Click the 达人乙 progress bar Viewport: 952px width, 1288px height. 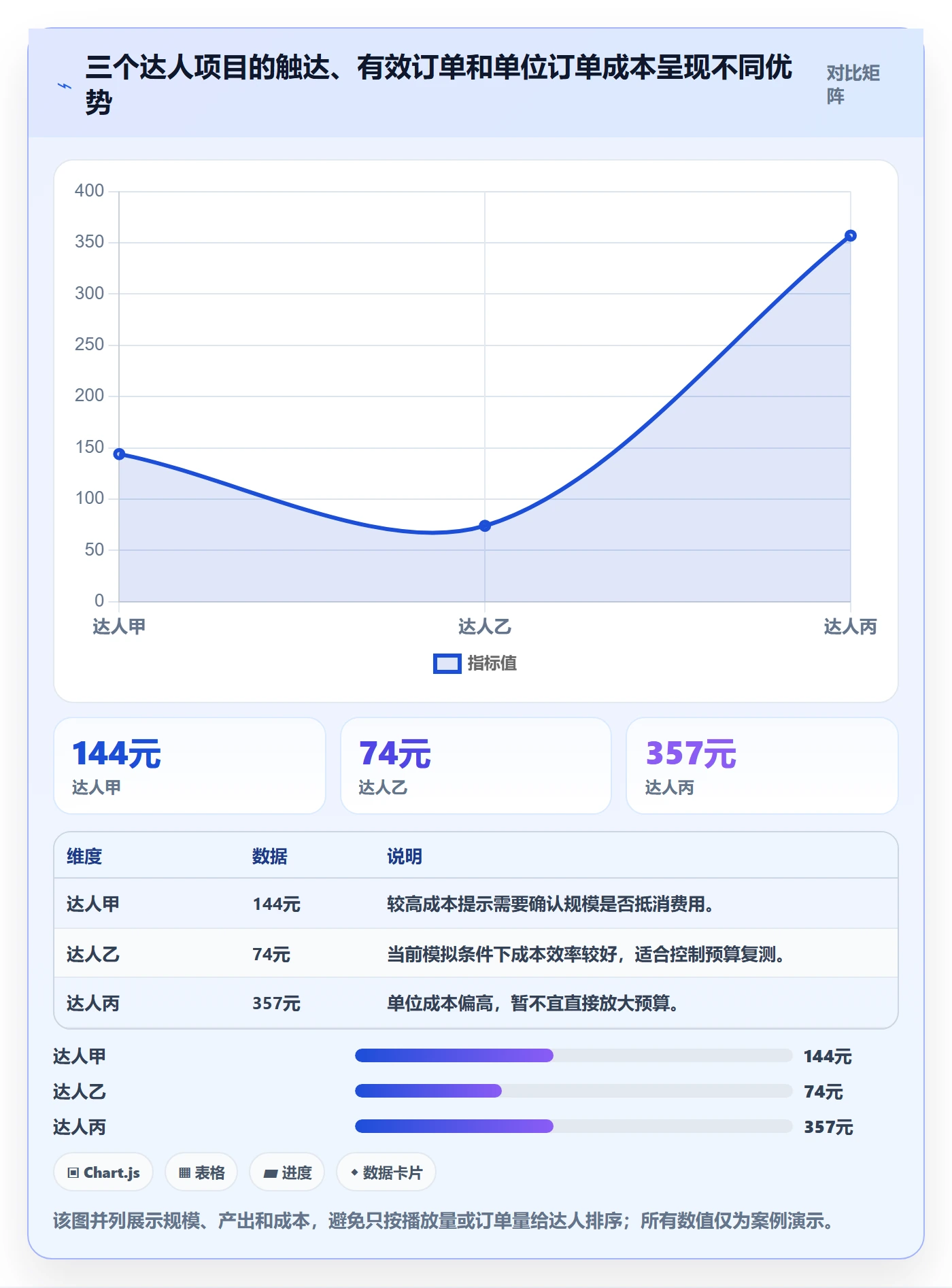574,1091
